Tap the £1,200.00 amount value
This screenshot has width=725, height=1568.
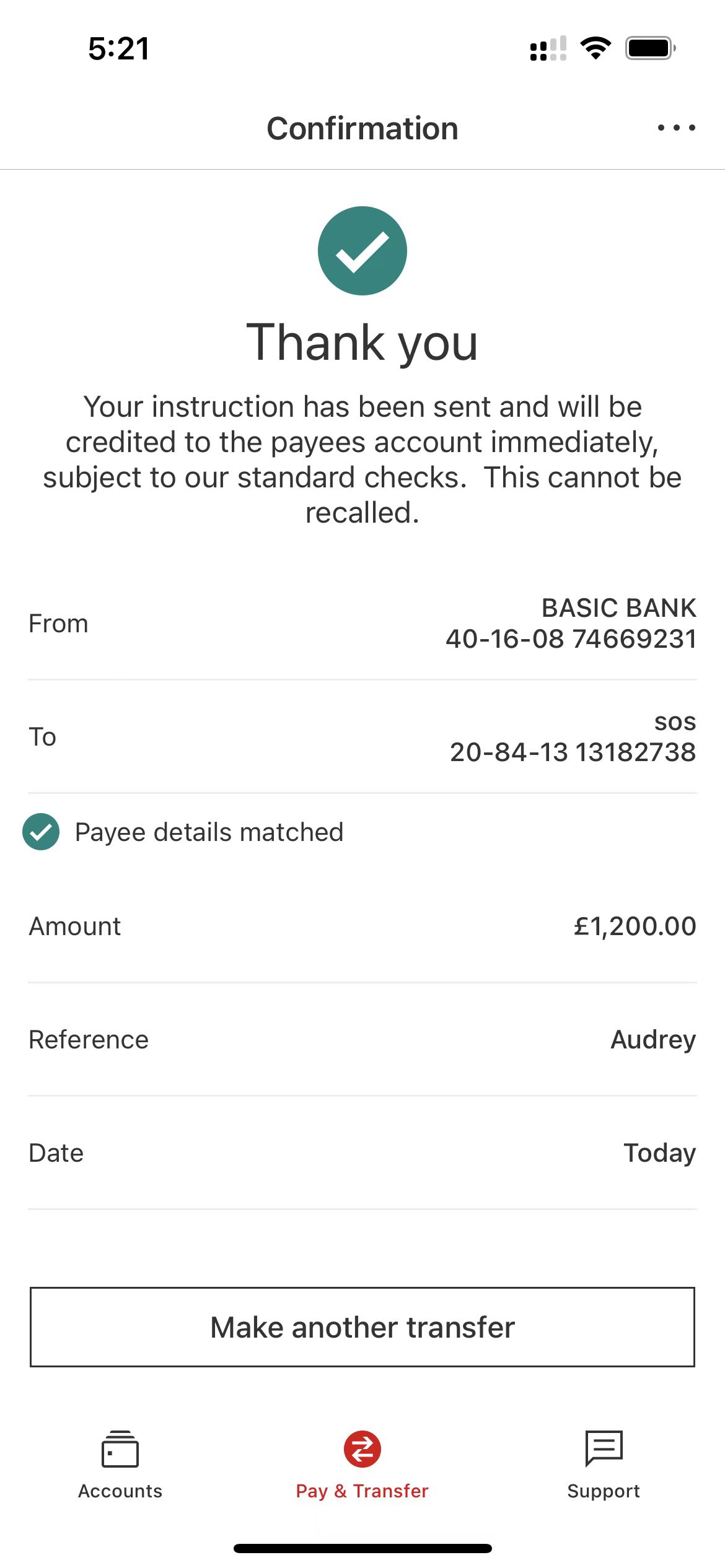pos(635,926)
